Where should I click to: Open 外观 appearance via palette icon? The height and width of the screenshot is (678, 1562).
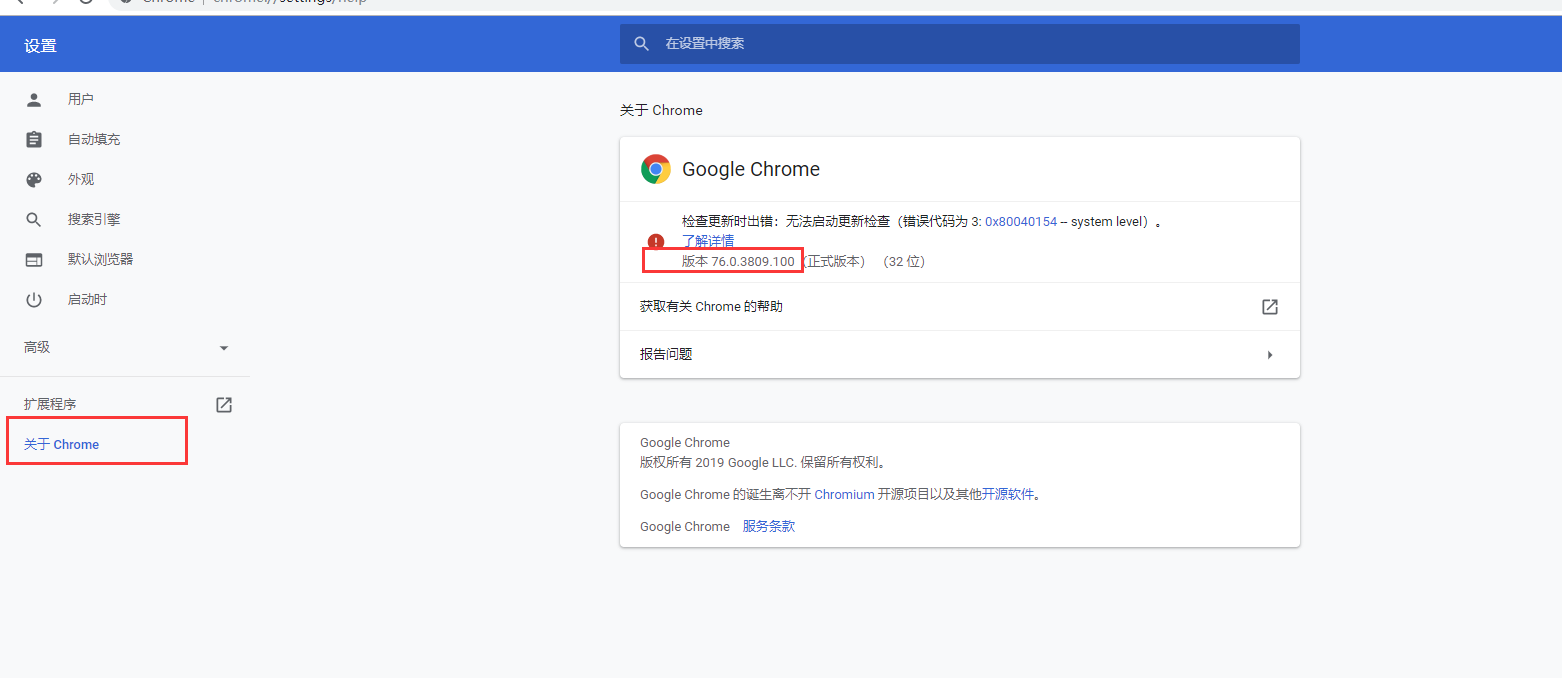point(34,179)
